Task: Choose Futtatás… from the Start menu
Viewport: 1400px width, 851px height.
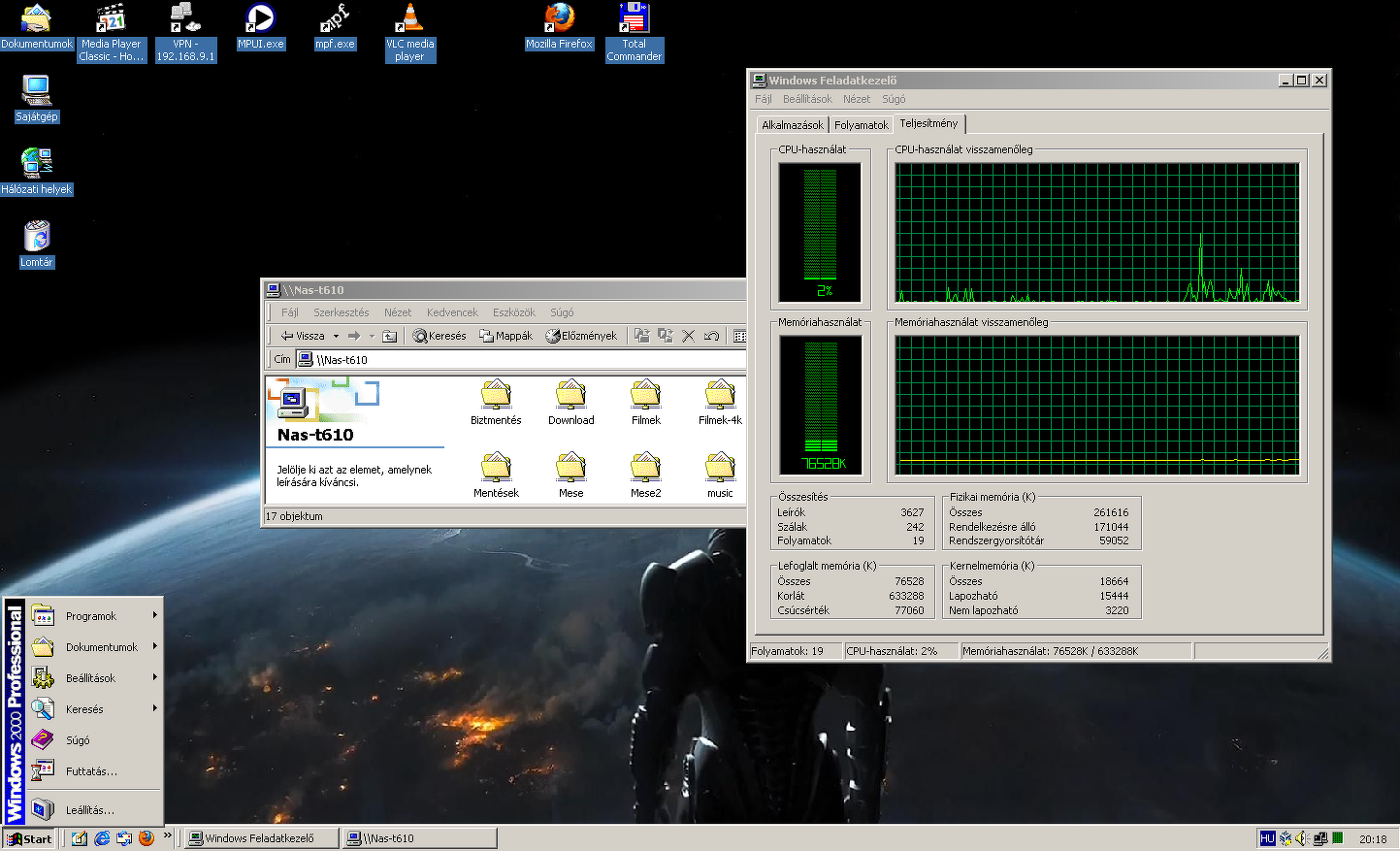Action: [96, 770]
